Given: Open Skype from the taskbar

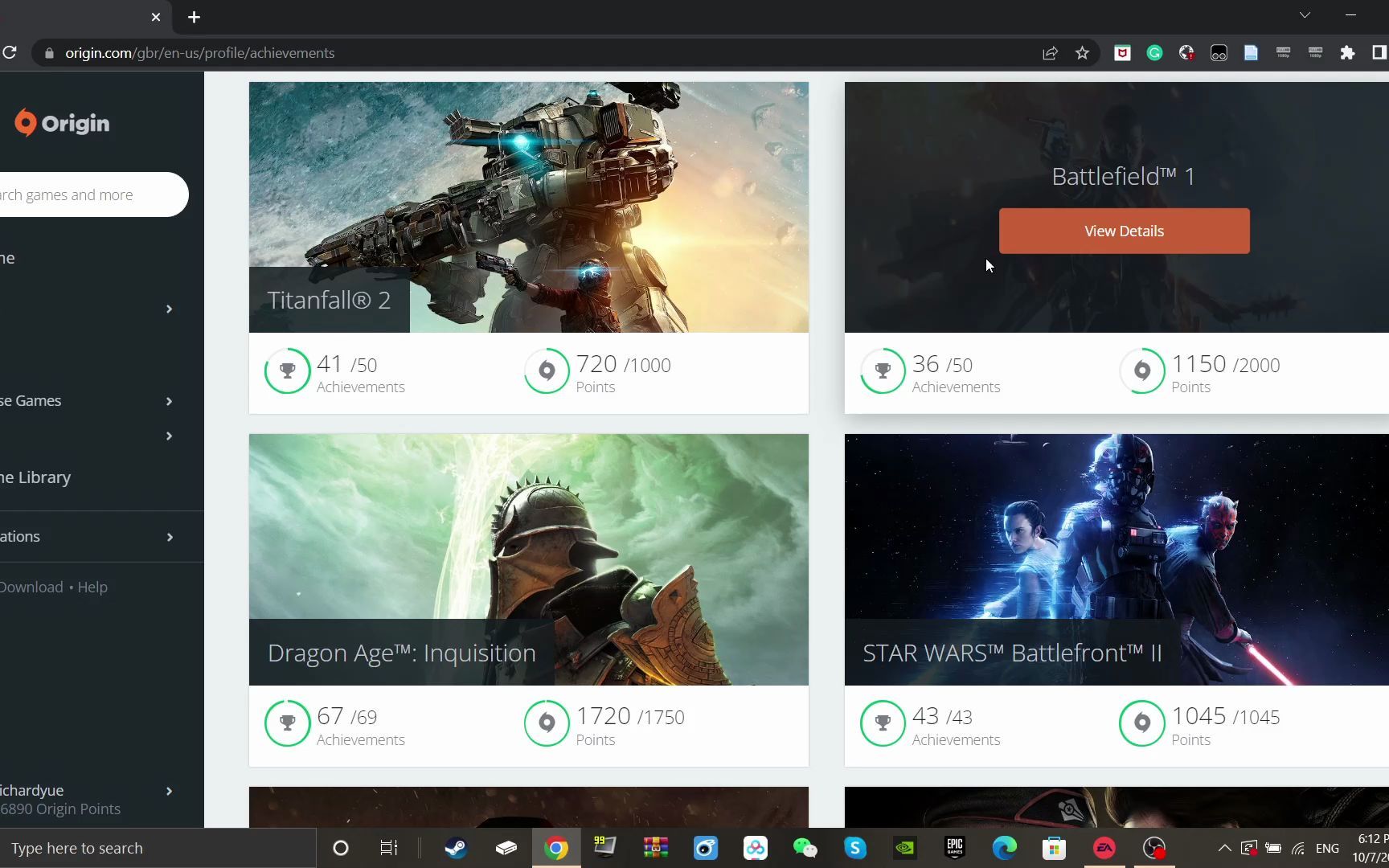Looking at the screenshot, I should pos(855,848).
